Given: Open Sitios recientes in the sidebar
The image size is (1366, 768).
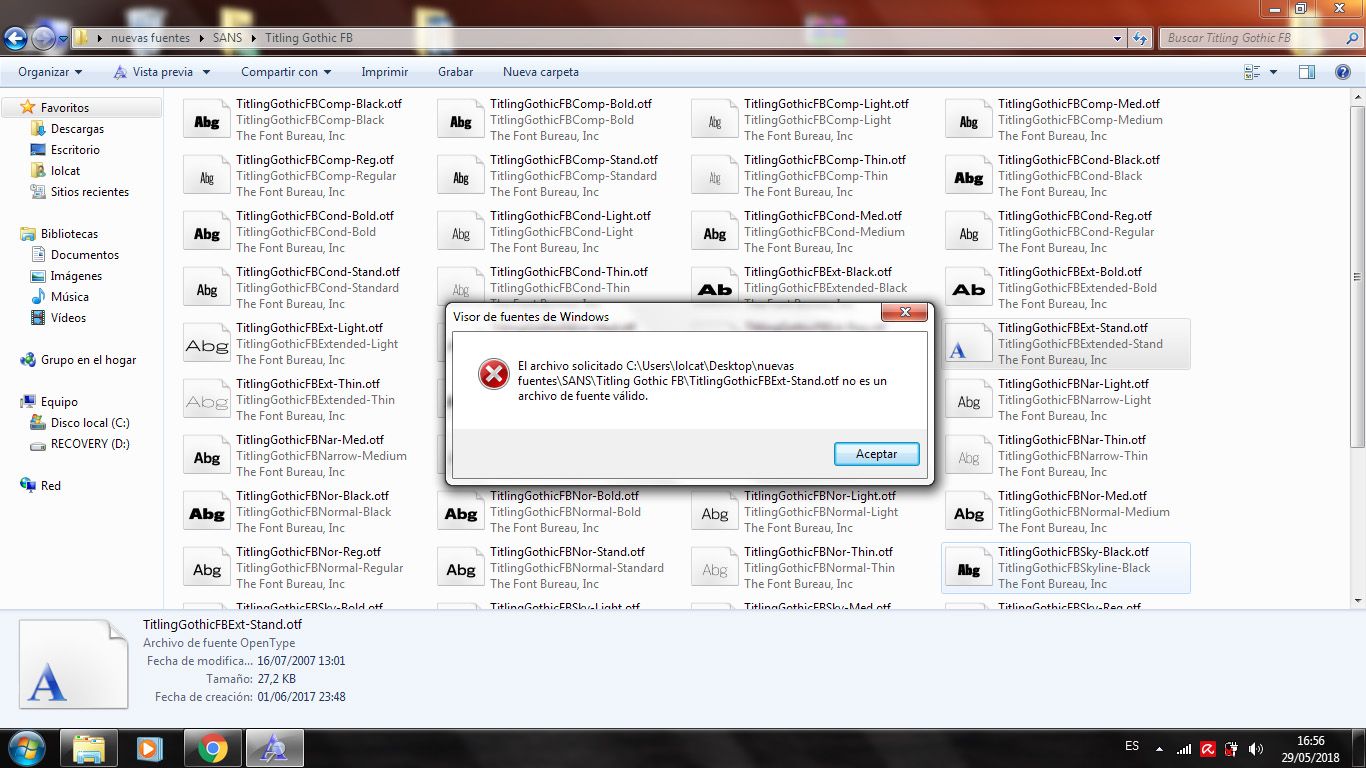Looking at the screenshot, I should coord(90,192).
